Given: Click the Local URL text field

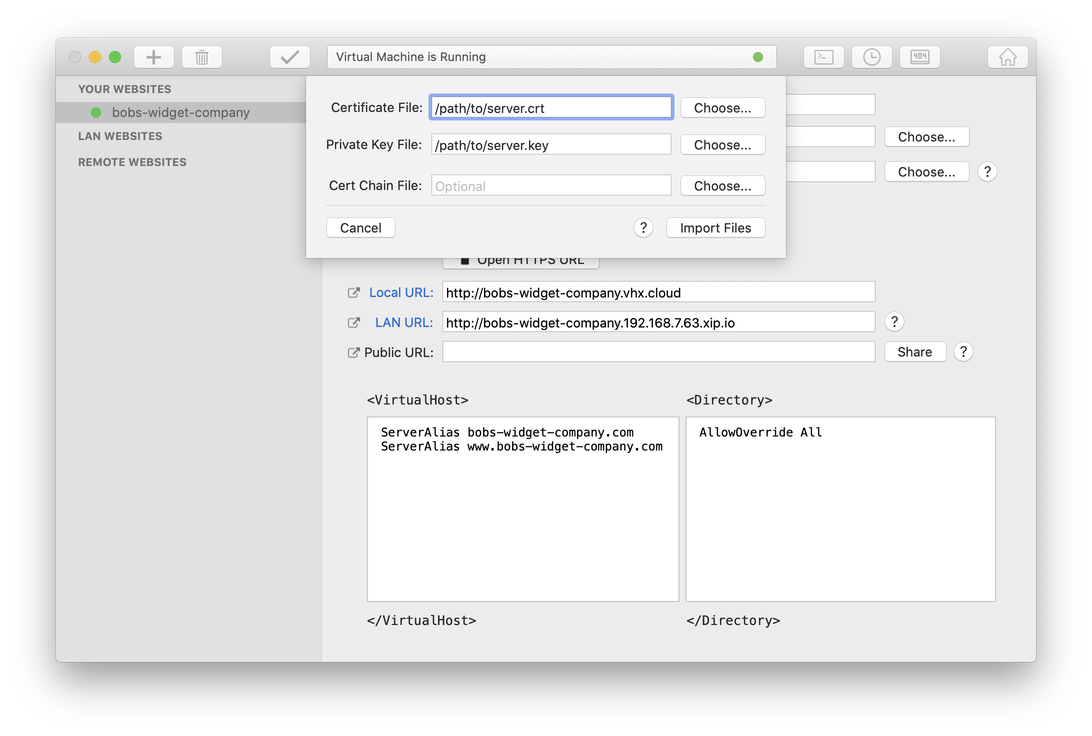Looking at the screenshot, I should [x=659, y=292].
